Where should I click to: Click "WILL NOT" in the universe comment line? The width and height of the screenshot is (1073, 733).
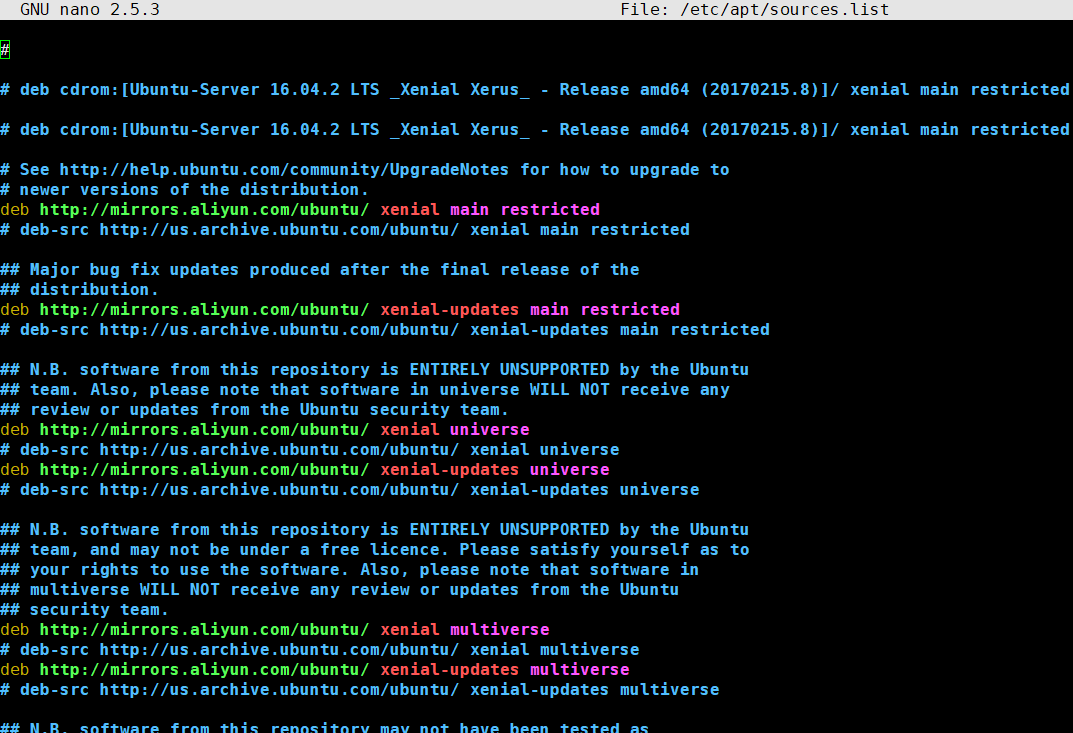click(x=569, y=389)
